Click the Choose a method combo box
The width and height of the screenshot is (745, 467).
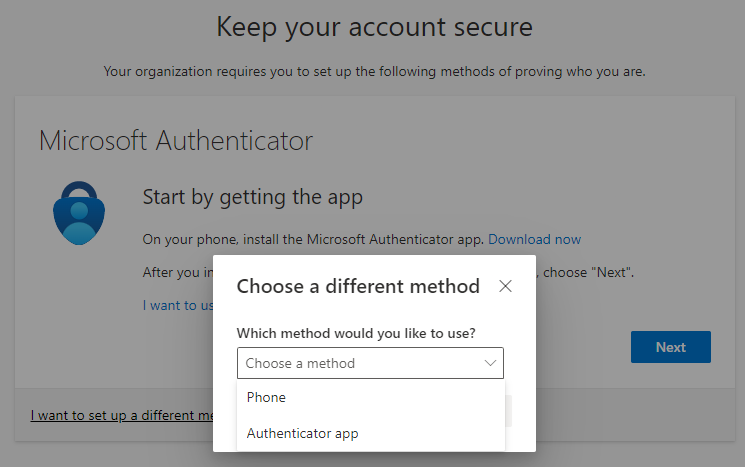coord(370,363)
